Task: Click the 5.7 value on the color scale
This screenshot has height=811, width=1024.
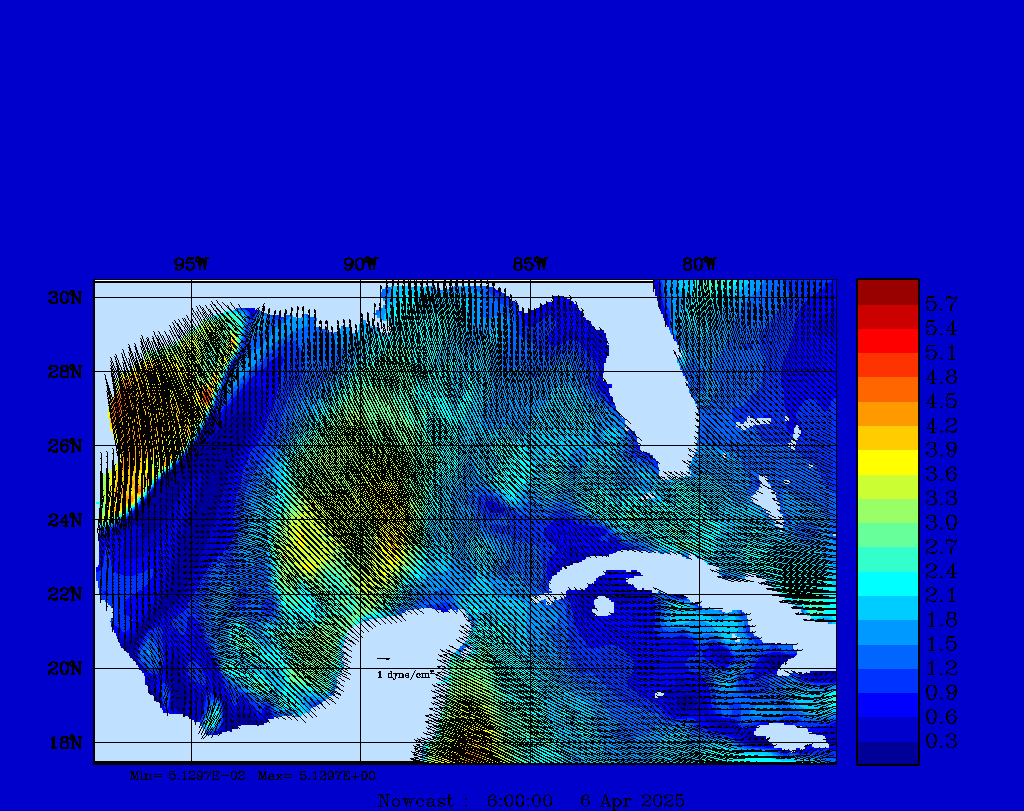Action: pos(941,304)
